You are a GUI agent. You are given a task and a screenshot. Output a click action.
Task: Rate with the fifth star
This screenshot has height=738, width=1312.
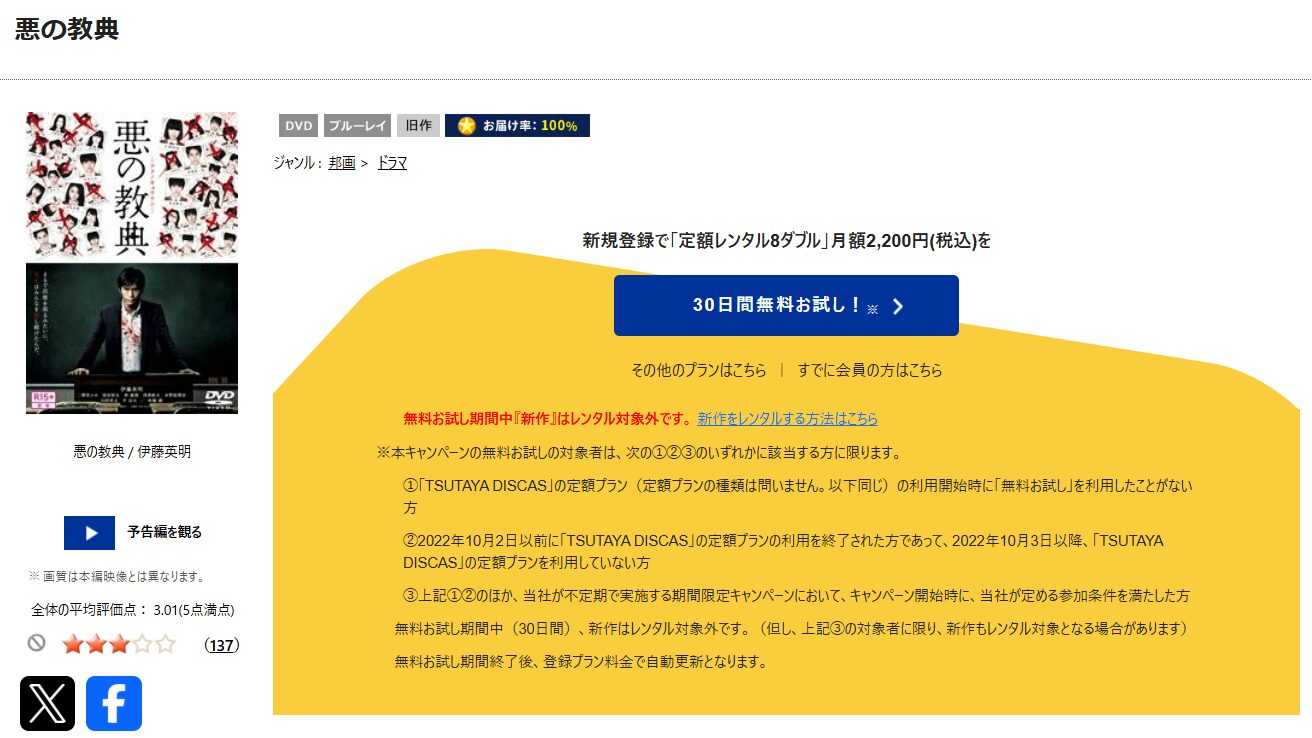point(165,644)
